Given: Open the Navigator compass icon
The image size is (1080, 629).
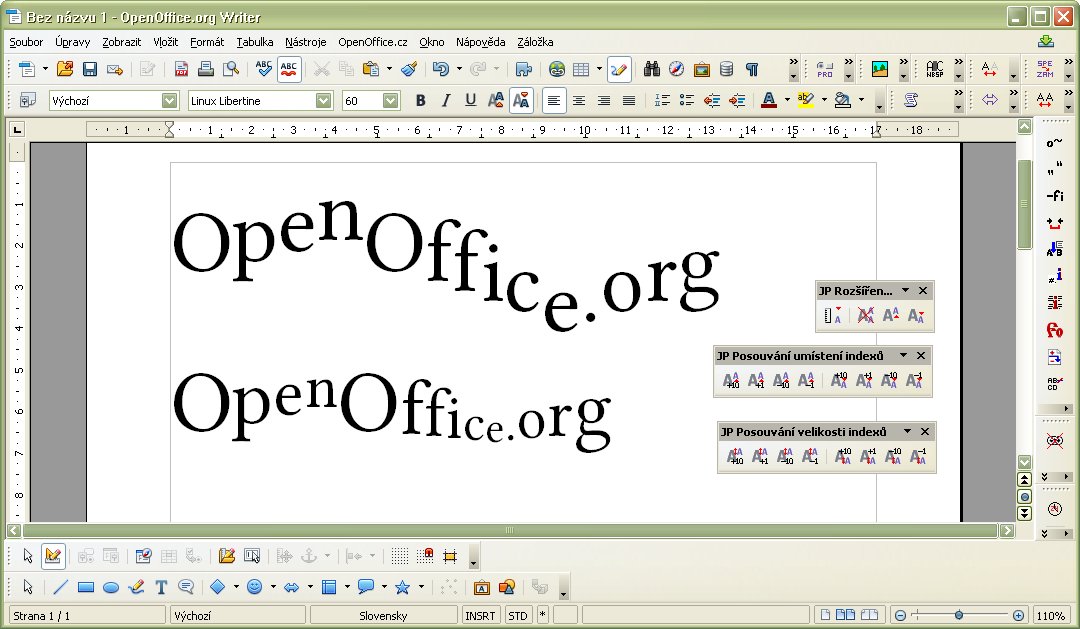Looking at the screenshot, I should (x=676, y=69).
